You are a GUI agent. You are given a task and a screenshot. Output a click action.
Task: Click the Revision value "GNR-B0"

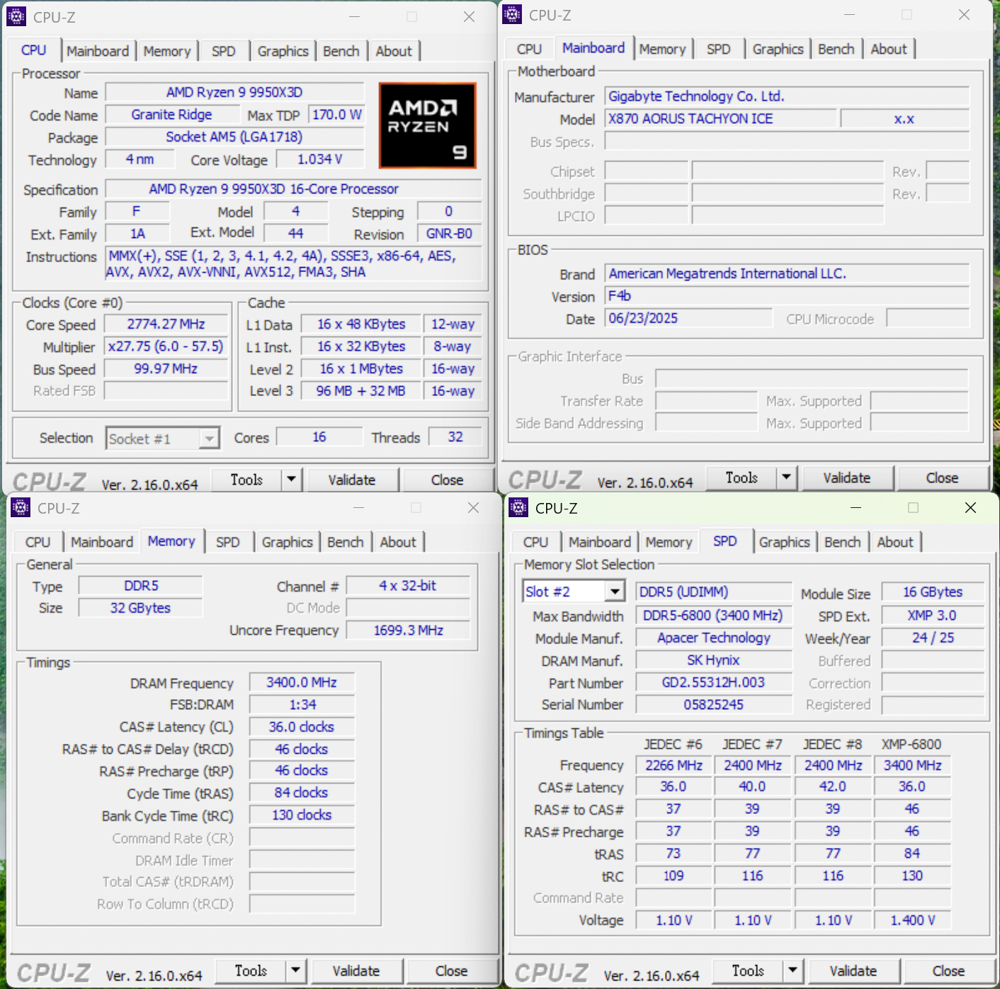(x=449, y=233)
